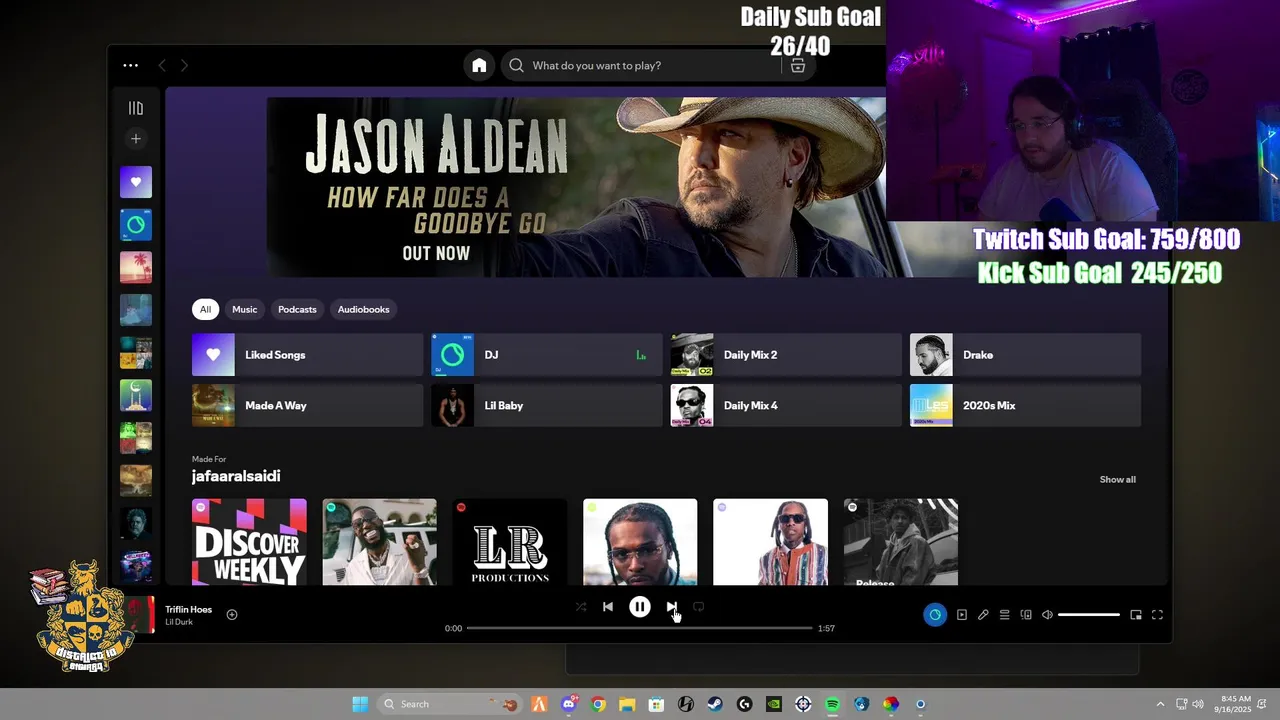Click the blue DJ button in player
This screenshot has width=1280, height=720.
pos(935,615)
